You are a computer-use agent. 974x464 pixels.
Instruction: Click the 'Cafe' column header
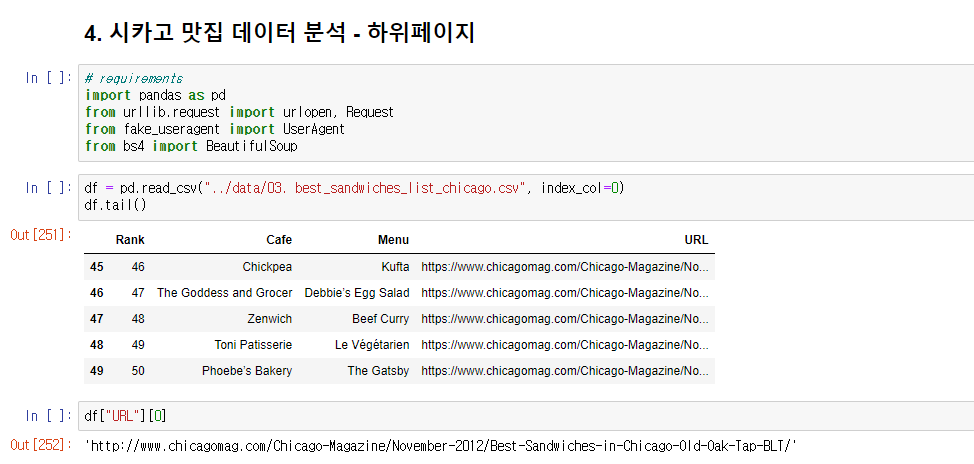pyautogui.click(x=279, y=240)
